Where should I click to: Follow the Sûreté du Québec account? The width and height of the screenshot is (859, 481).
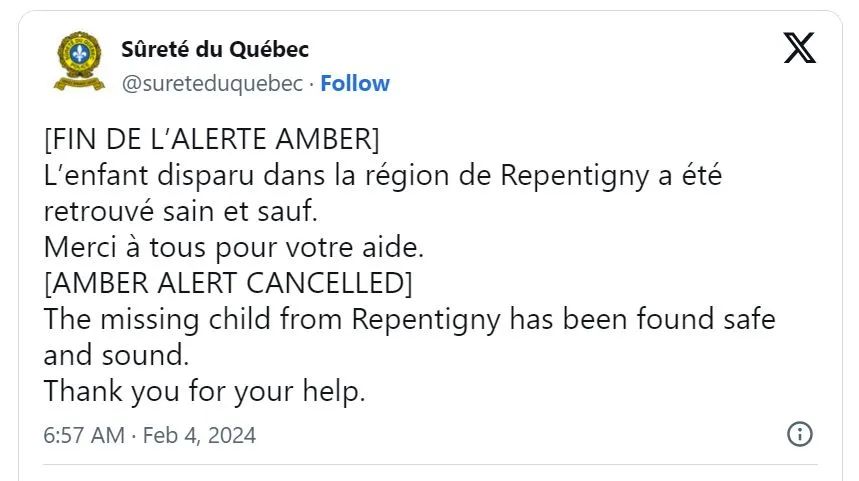coord(355,83)
